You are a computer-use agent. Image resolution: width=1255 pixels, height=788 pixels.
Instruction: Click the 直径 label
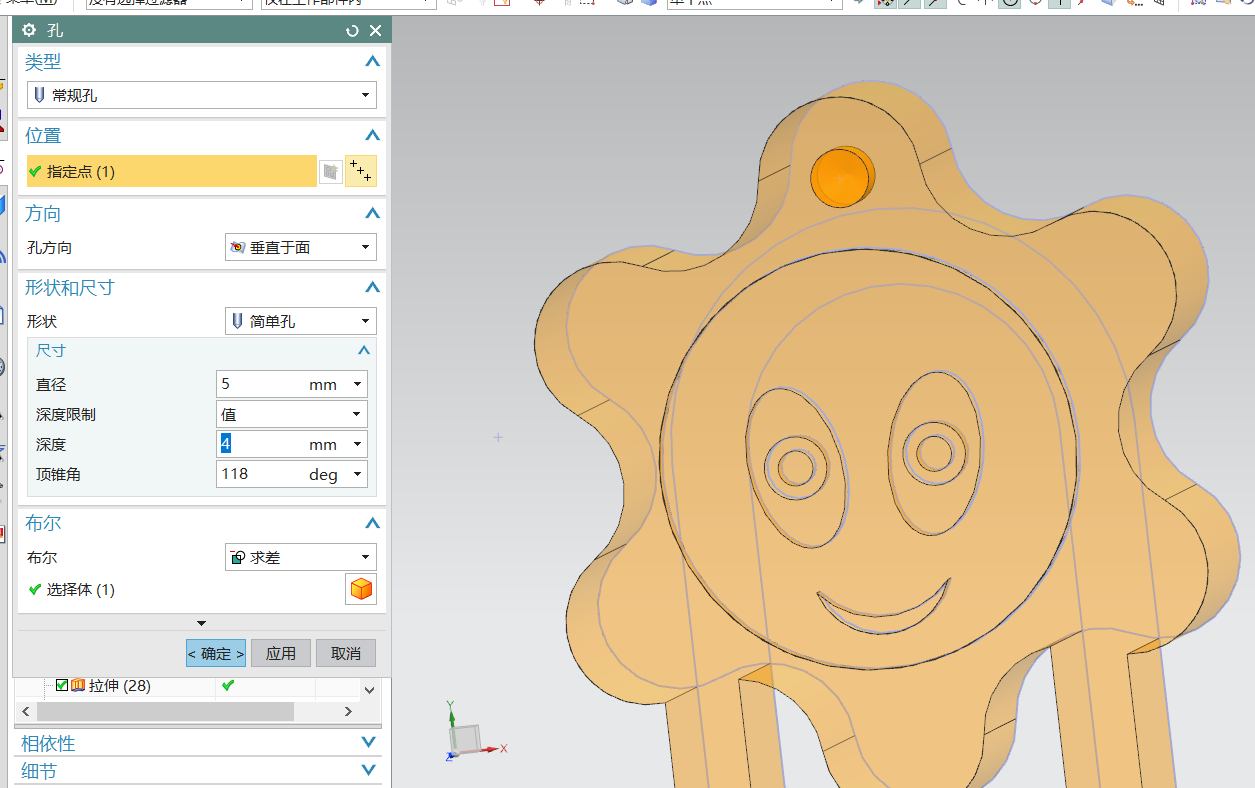pos(51,384)
